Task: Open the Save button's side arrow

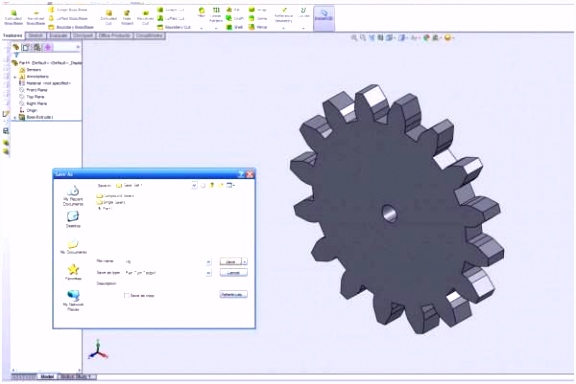Action: pyautogui.click(x=245, y=262)
